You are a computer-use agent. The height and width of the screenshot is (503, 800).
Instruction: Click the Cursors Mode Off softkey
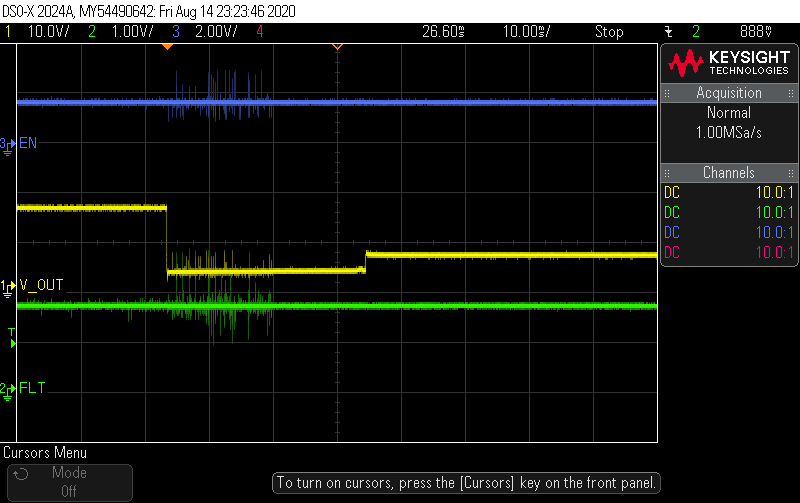[x=70, y=482]
